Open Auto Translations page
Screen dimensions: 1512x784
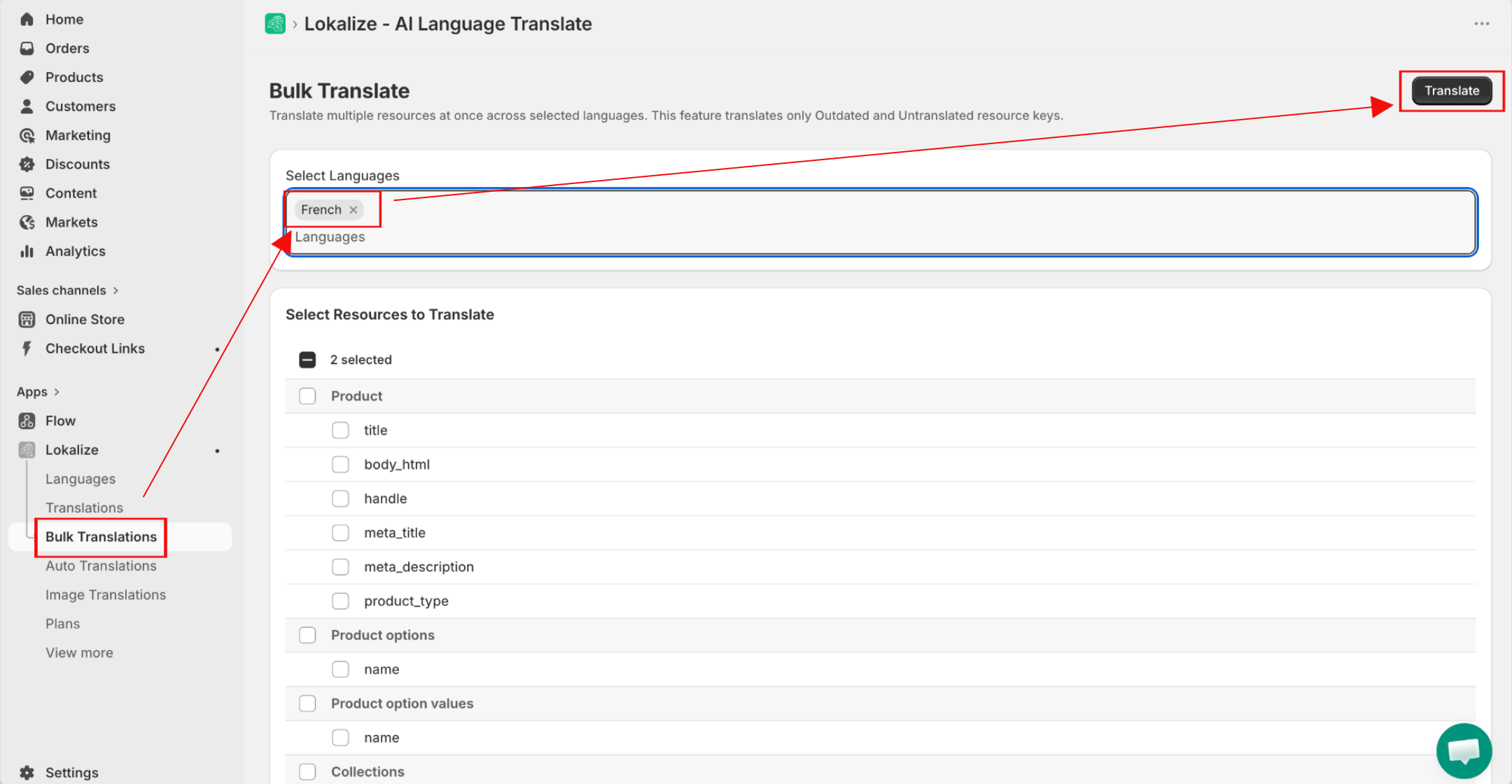tap(101, 566)
